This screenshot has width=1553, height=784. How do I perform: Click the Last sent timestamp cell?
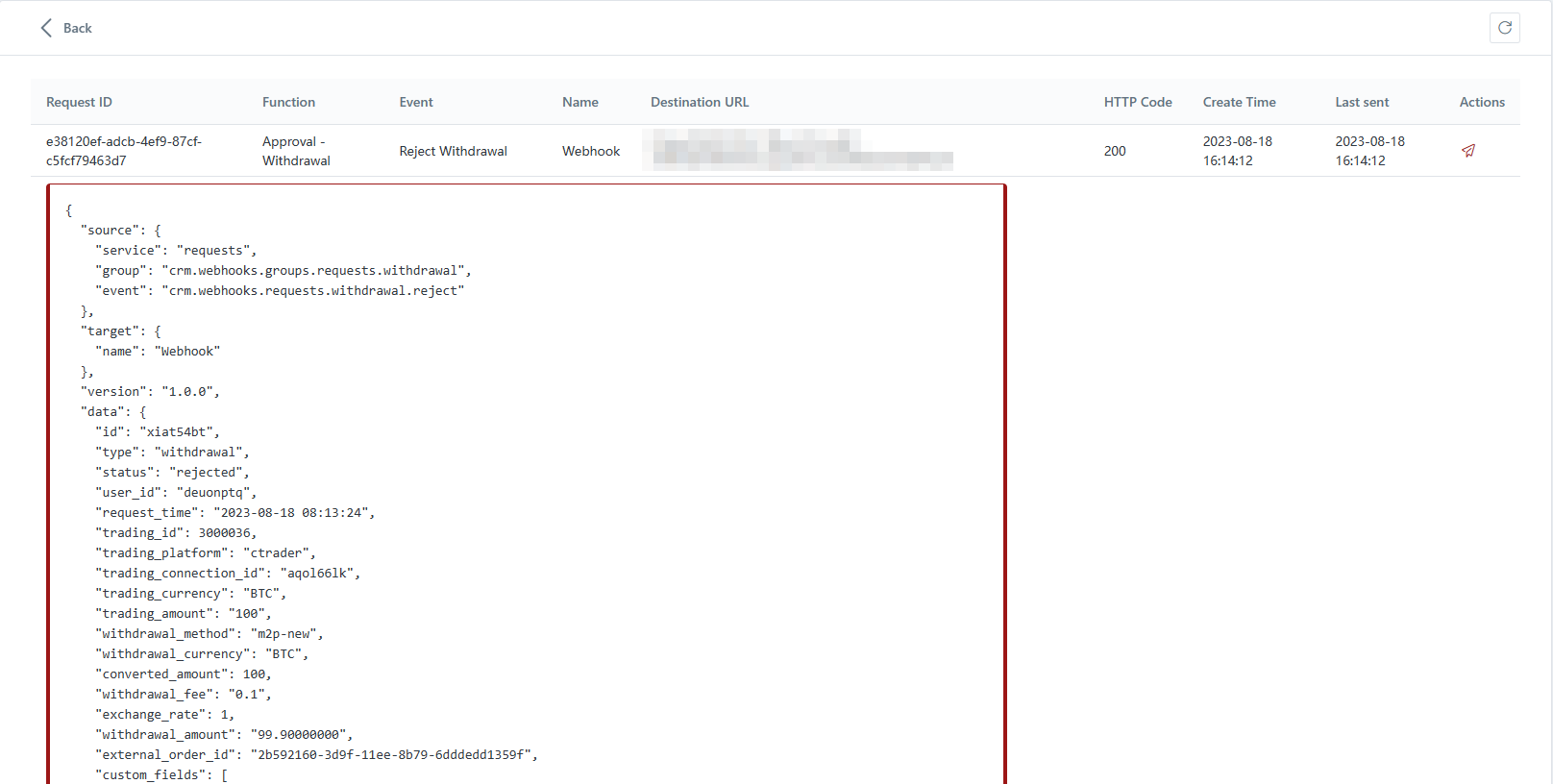click(x=1369, y=151)
